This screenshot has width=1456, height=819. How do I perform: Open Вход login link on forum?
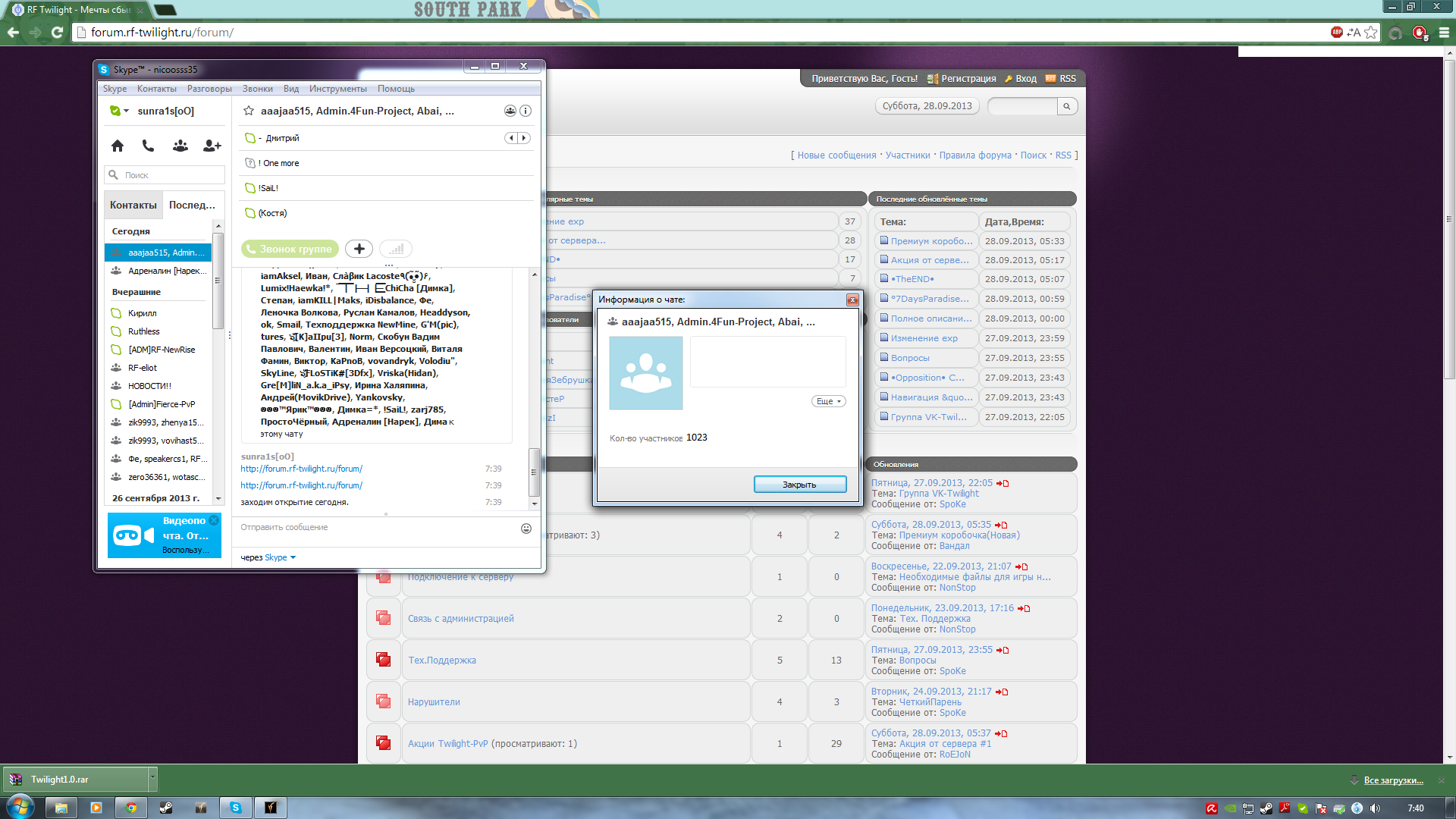(1026, 79)
